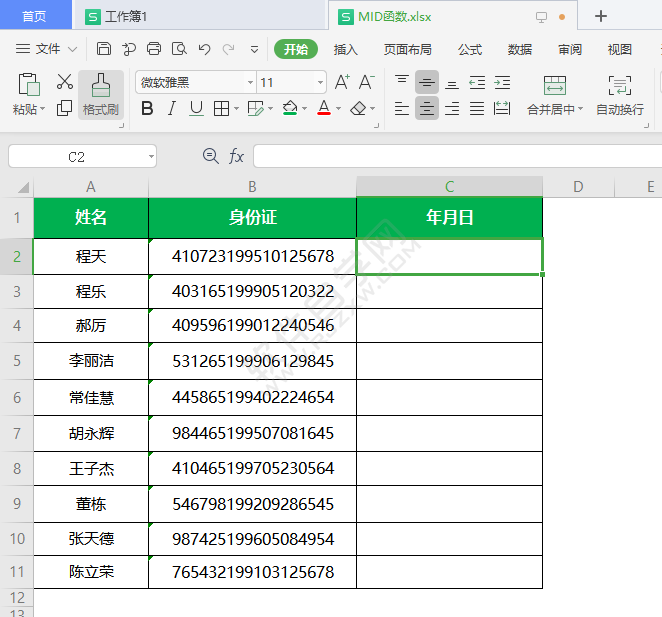
Task: Open the 首页 home tab
Action: (x=34, y=16)
